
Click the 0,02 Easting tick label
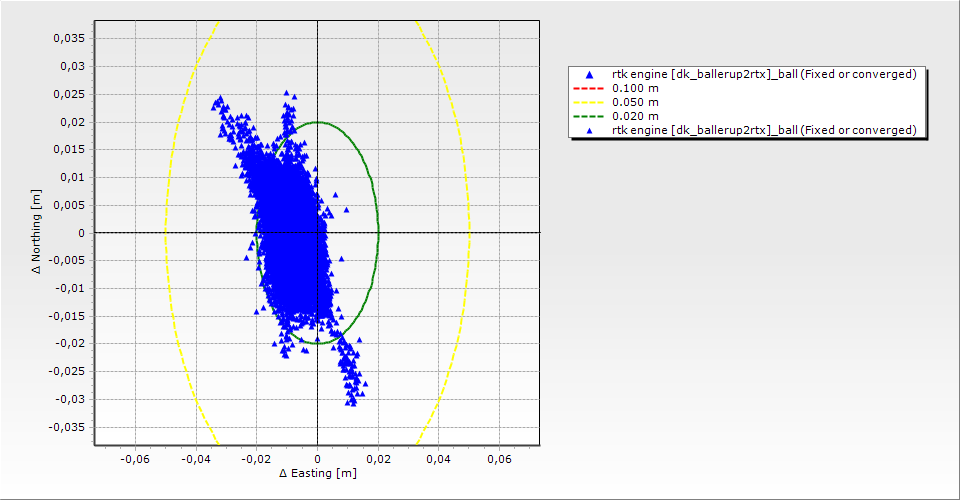(378, 459)
